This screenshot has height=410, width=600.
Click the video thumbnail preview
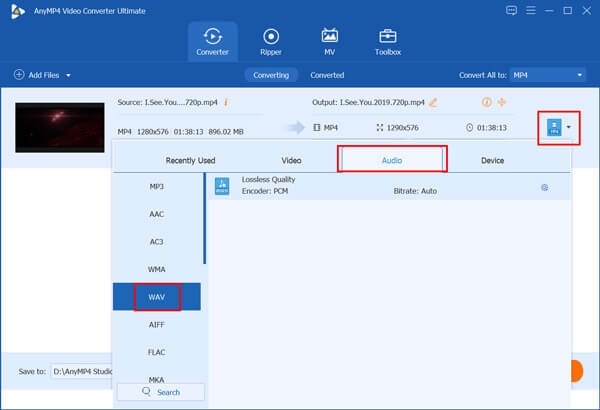click(60, 127)
